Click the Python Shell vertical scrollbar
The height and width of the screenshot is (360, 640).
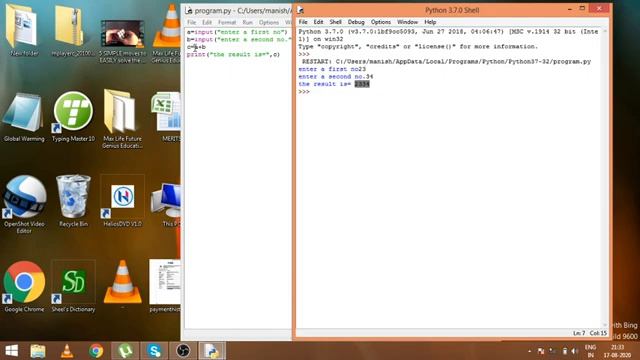(x=605, y=178)
